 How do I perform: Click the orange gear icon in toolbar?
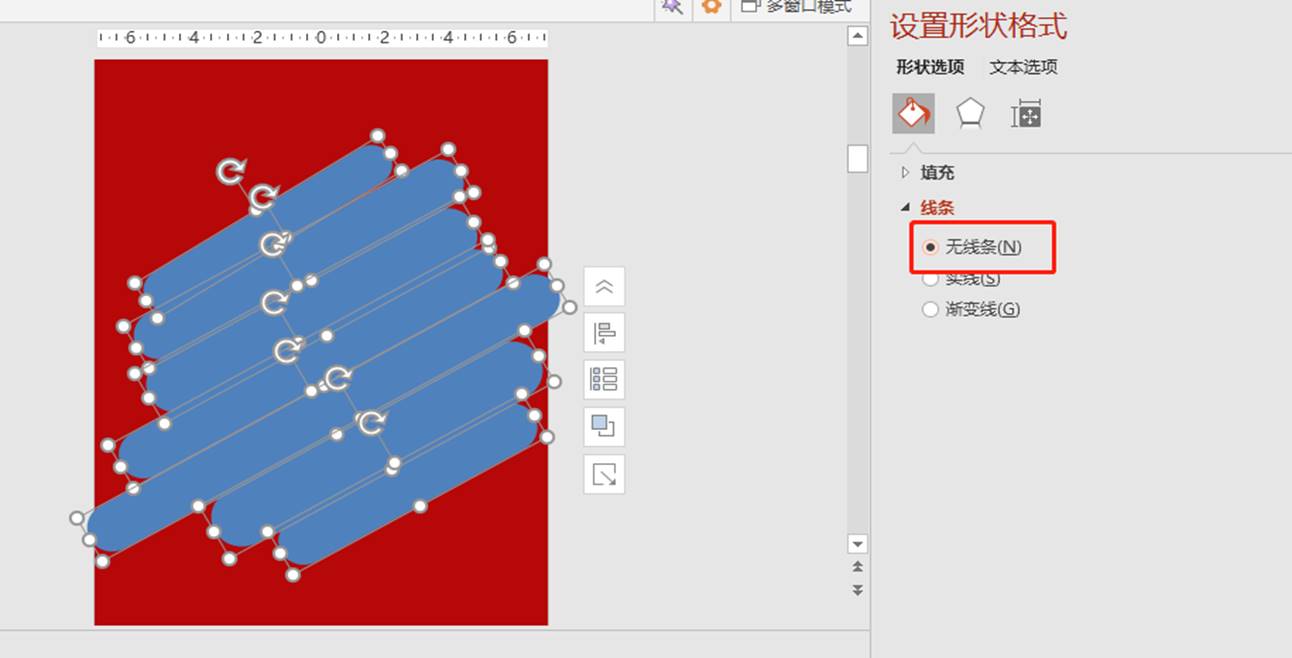(711, 7)
